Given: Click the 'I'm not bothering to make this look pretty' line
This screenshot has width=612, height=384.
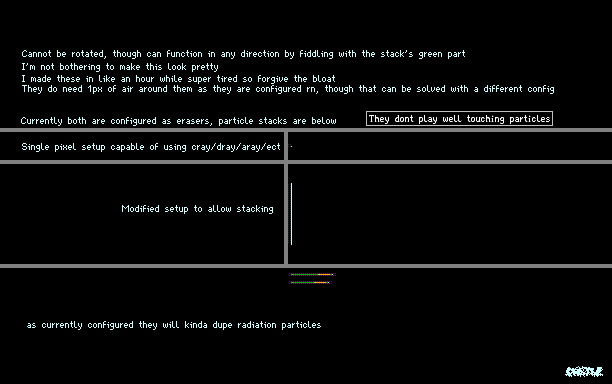Looking at the screenshot, I should (x=120, y=67).
